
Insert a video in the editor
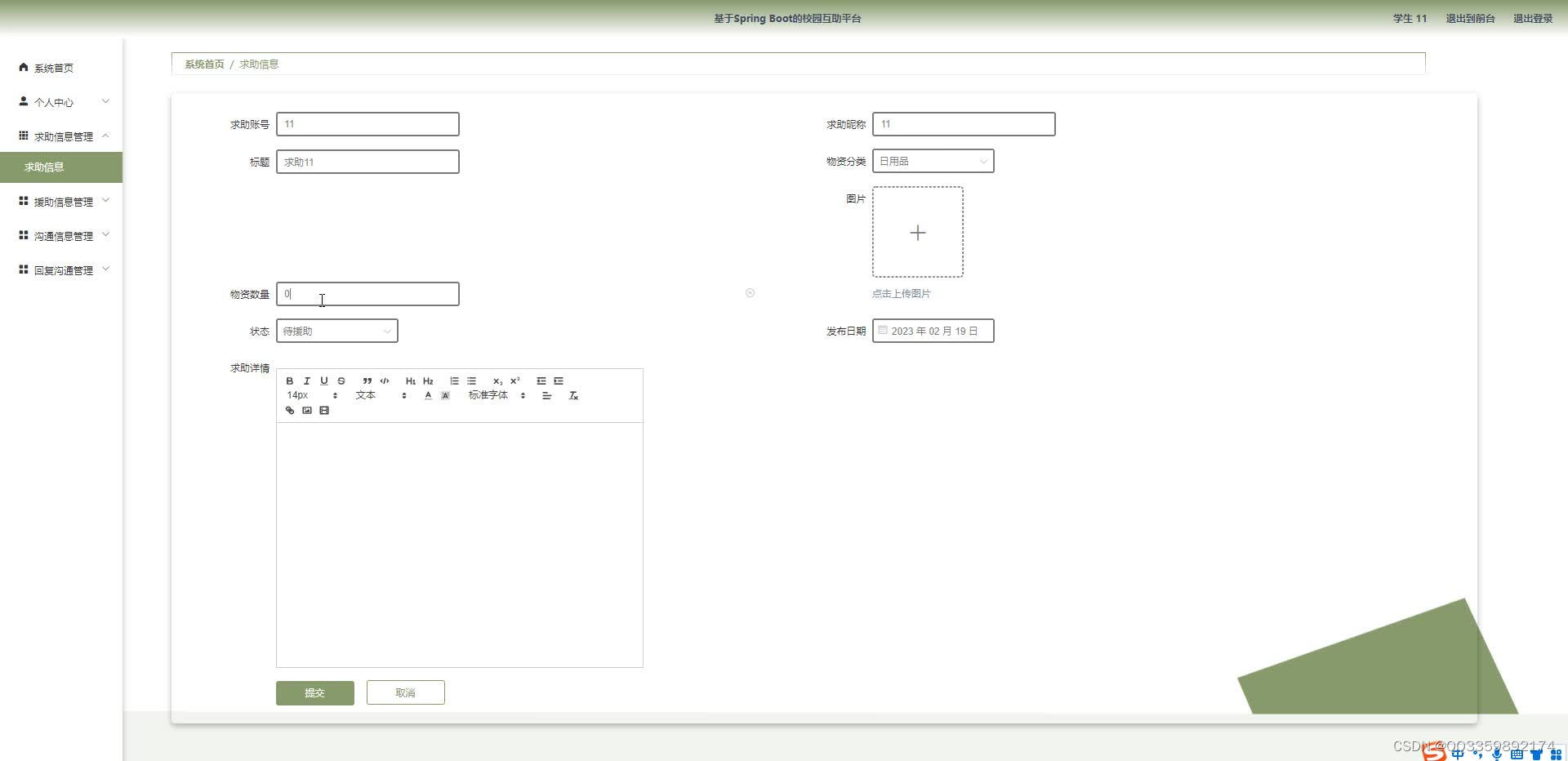[x=324, y=410]
